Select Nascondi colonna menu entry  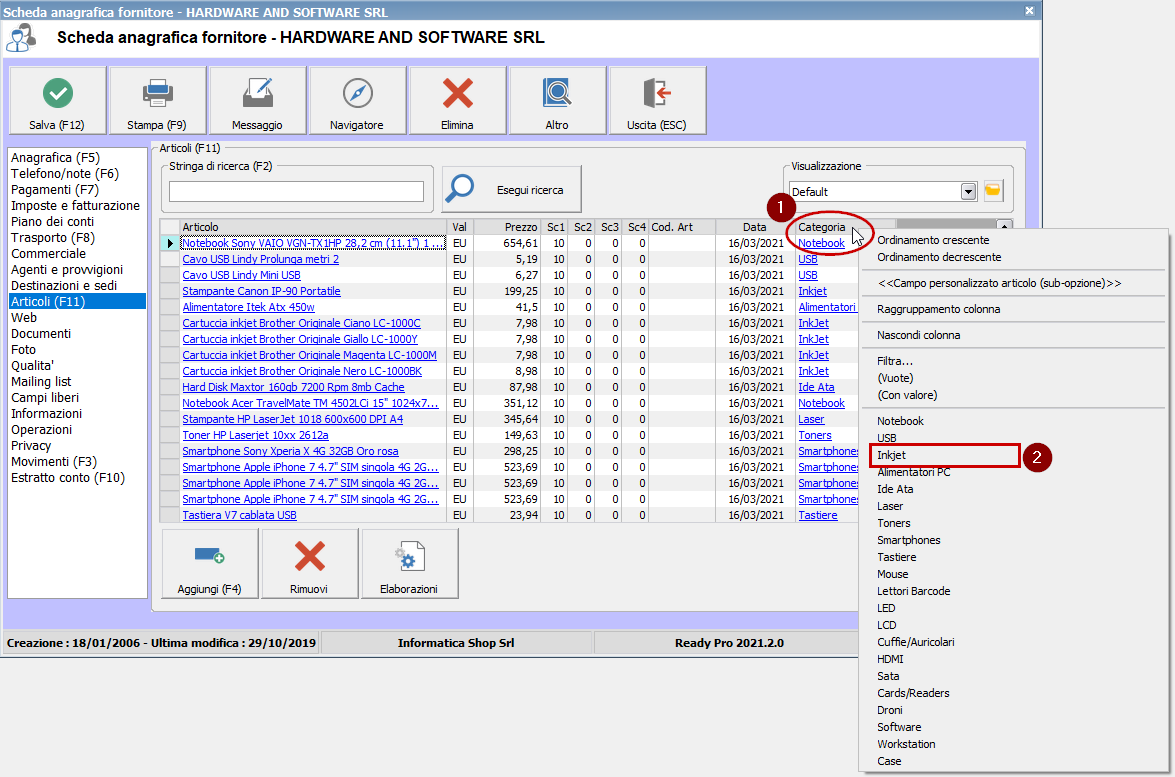click(918, 335)
